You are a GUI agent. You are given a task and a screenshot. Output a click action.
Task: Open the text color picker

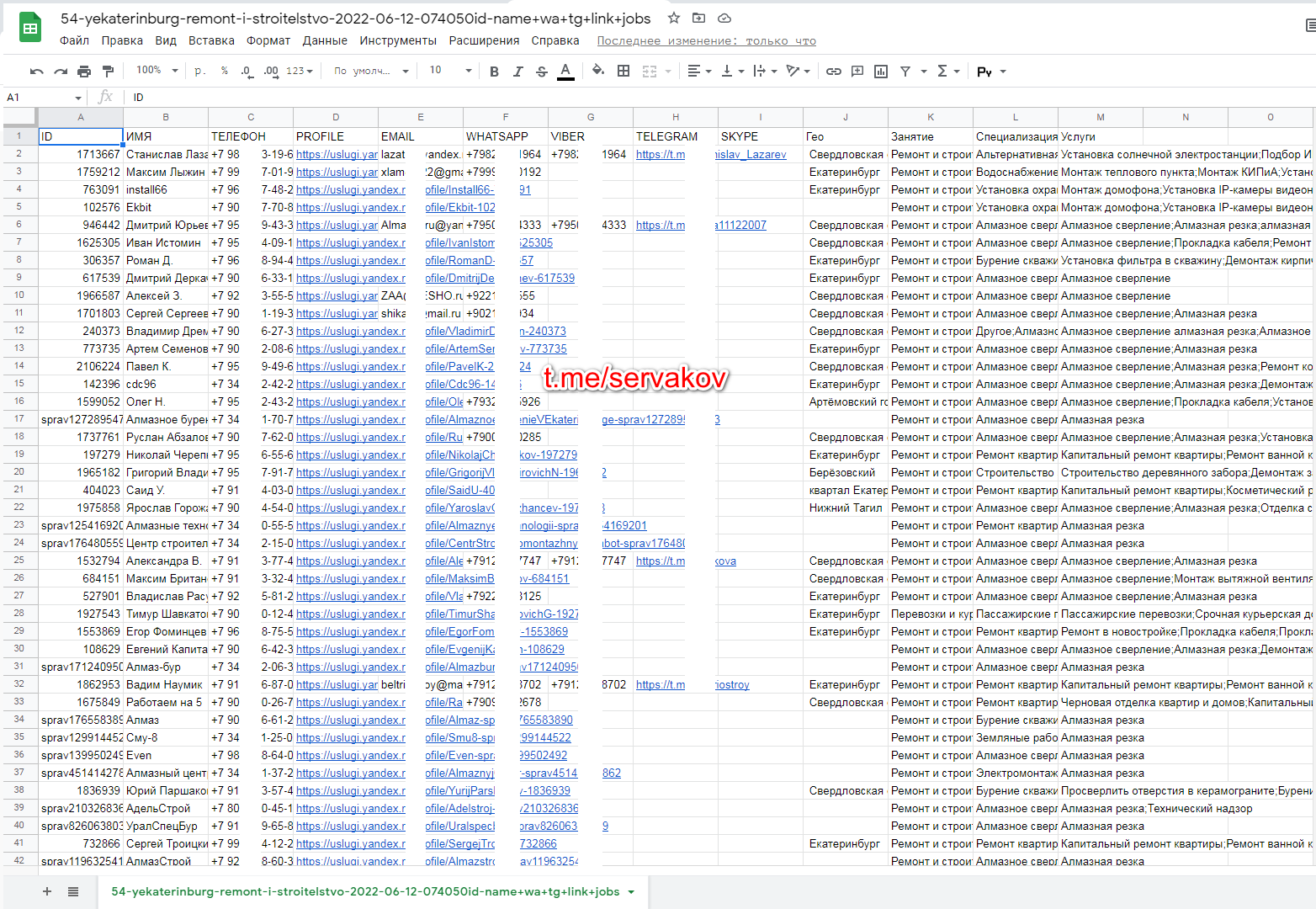coord(565,72)
